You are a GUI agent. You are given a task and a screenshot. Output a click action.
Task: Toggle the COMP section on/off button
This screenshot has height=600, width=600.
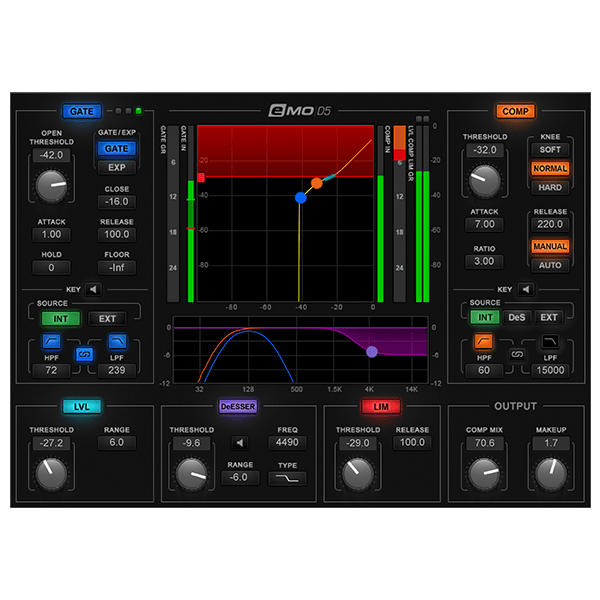pyautogui.click(x=515, y=111)
